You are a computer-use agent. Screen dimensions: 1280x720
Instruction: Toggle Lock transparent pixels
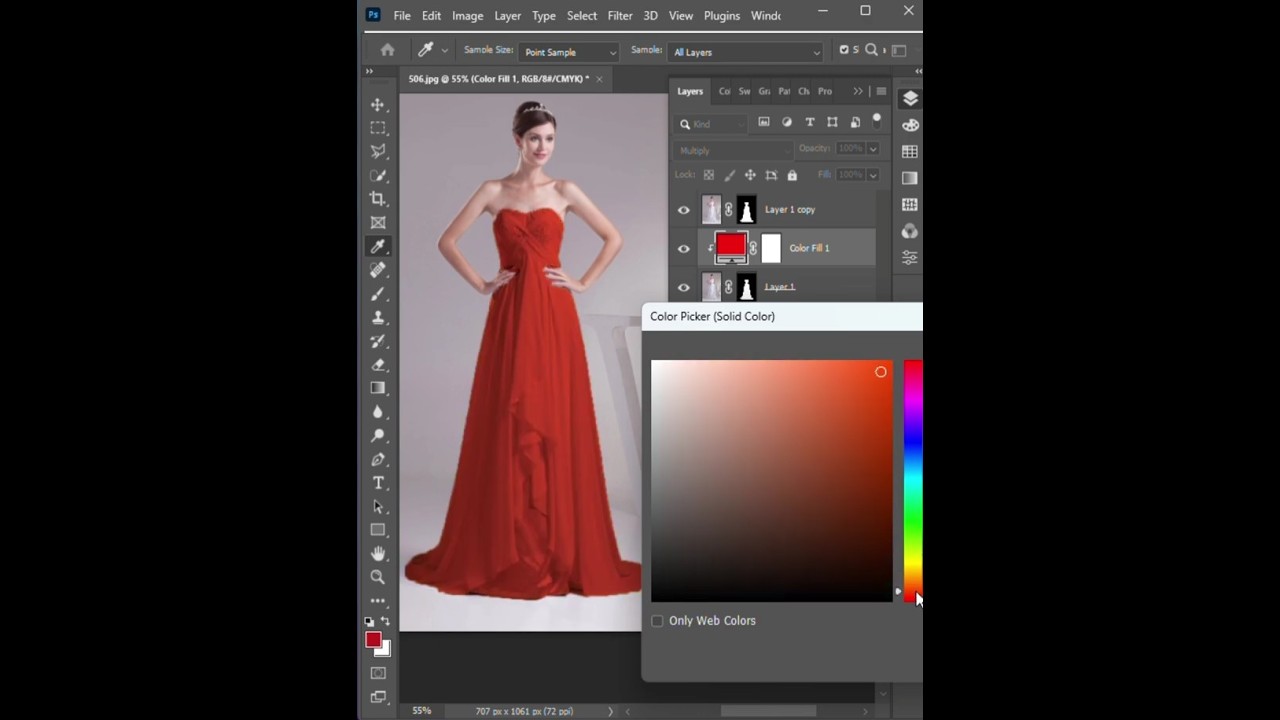pos(709,175)
